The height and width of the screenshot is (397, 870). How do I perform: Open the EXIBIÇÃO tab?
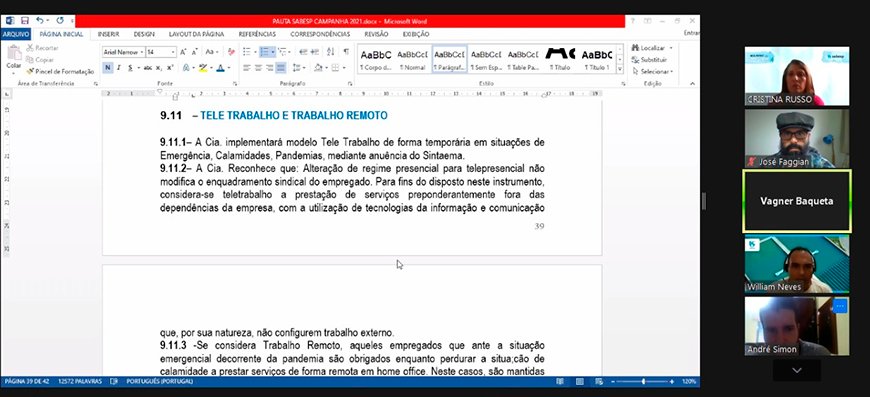pyautogui.click(x=416, y=34)
